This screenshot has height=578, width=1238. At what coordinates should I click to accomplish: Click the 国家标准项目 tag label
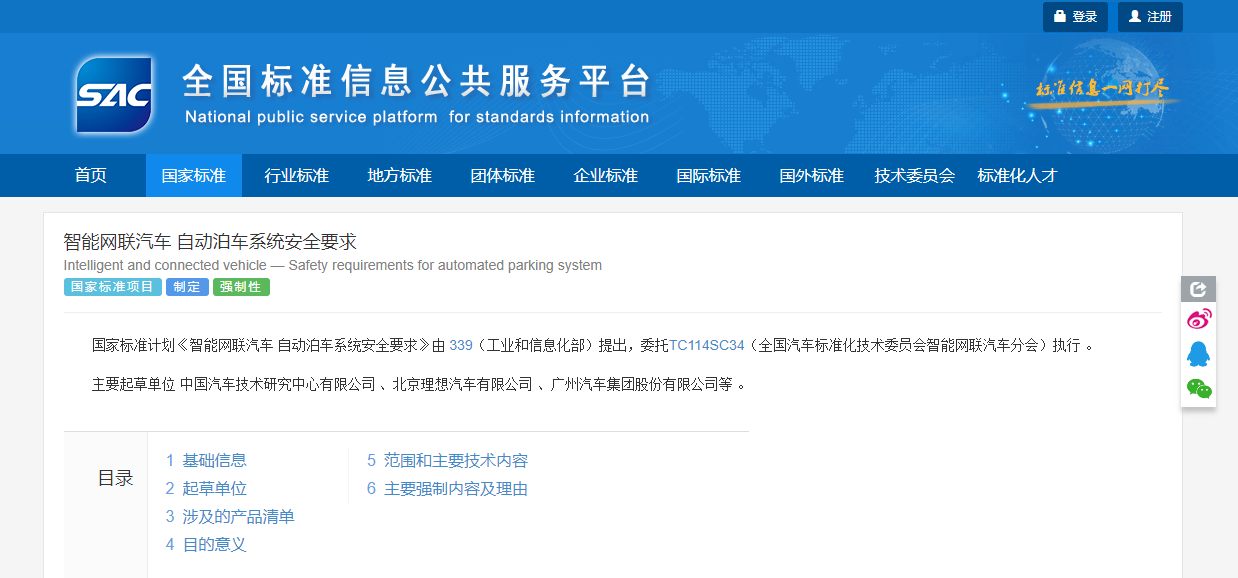pyautogui.click(x=112, y=287)
